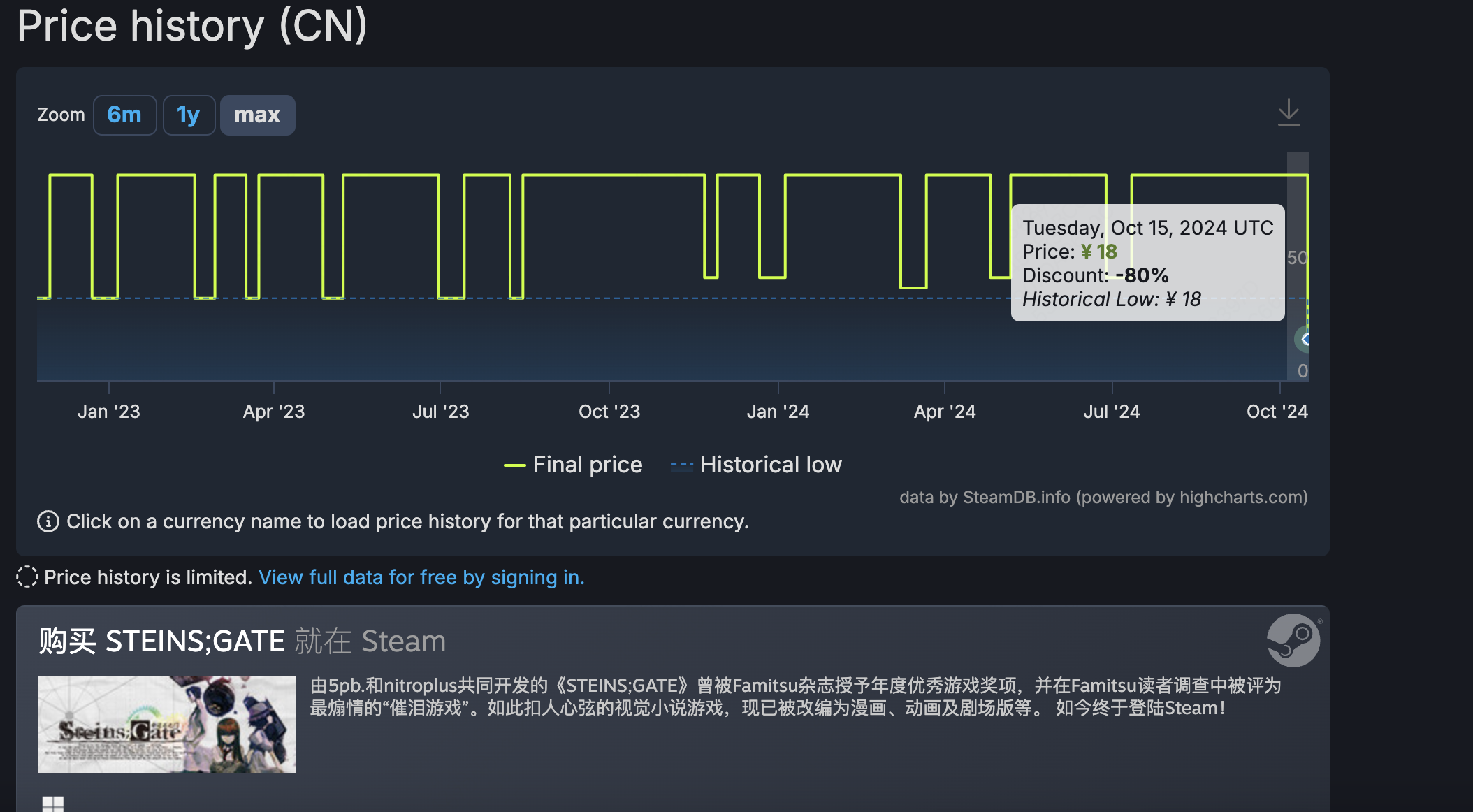Toggle the Final price legend series
The image size is (1473, 812).
[573, 465]
